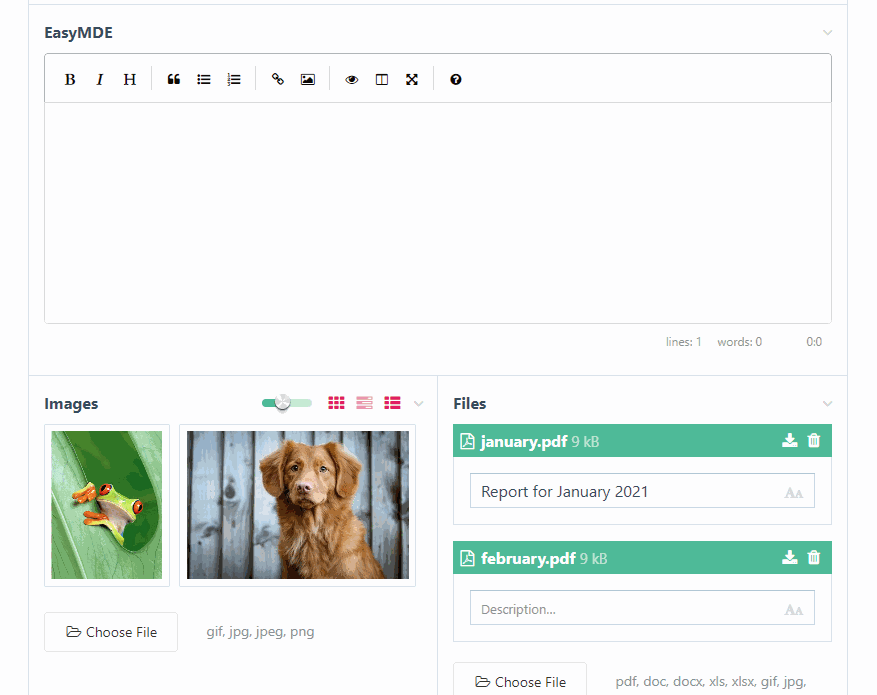Click the january.pdf file name
This screenshot has height=695, width=877.
(524, 442)
